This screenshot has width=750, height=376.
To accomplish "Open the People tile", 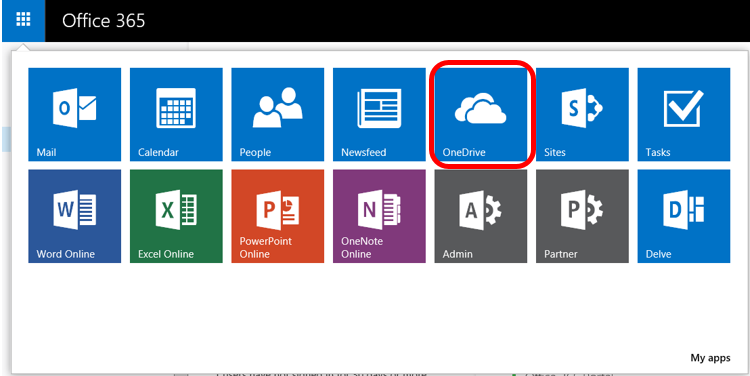I will [x=277, y=114].
